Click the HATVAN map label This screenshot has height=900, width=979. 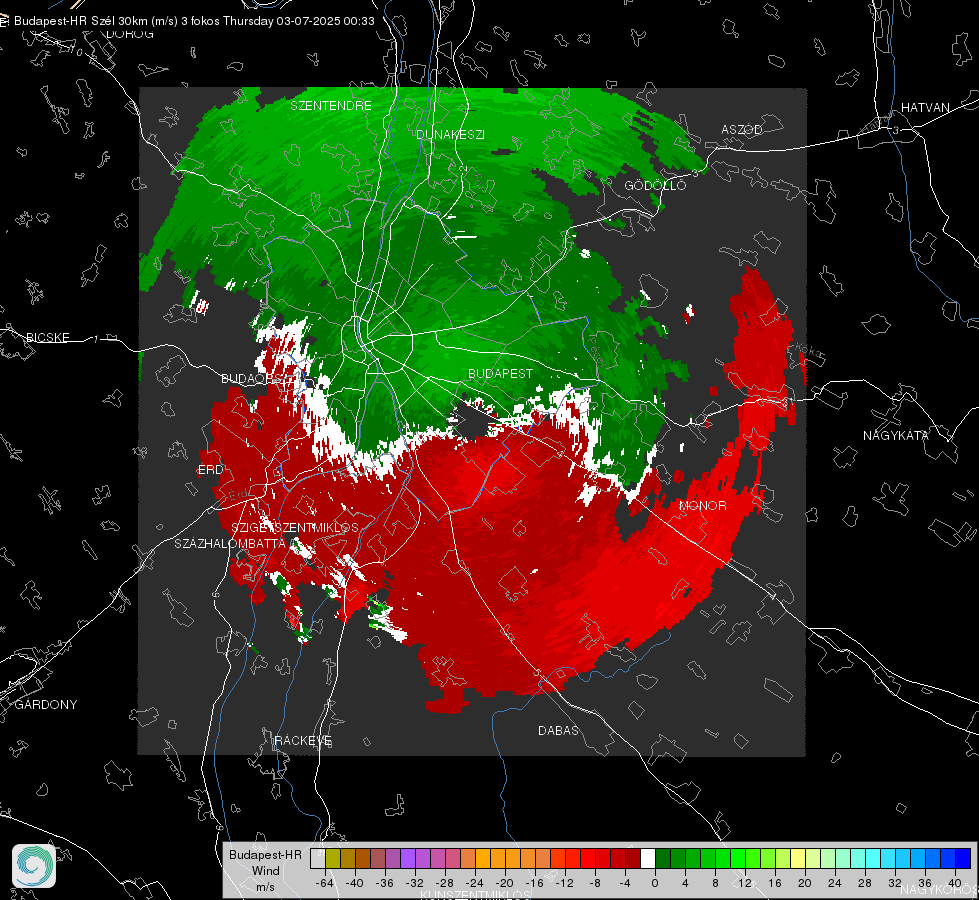(x=925, y=107)
